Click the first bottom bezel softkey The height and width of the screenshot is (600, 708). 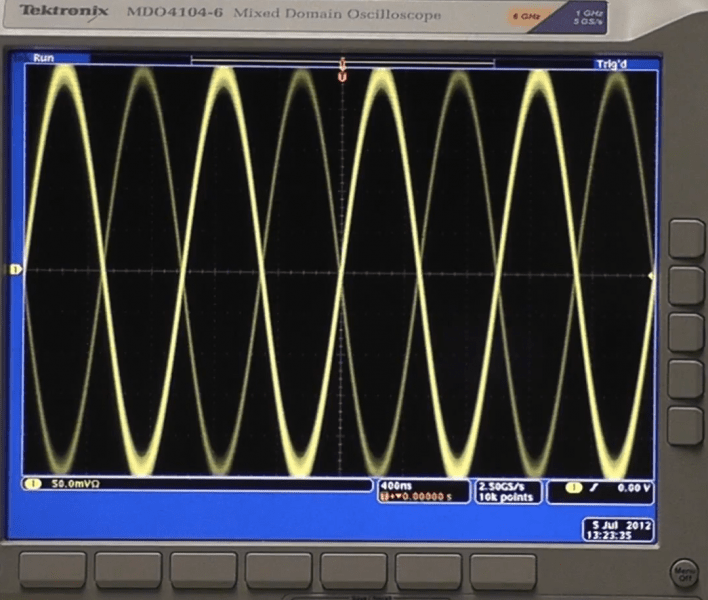(53, 570)
